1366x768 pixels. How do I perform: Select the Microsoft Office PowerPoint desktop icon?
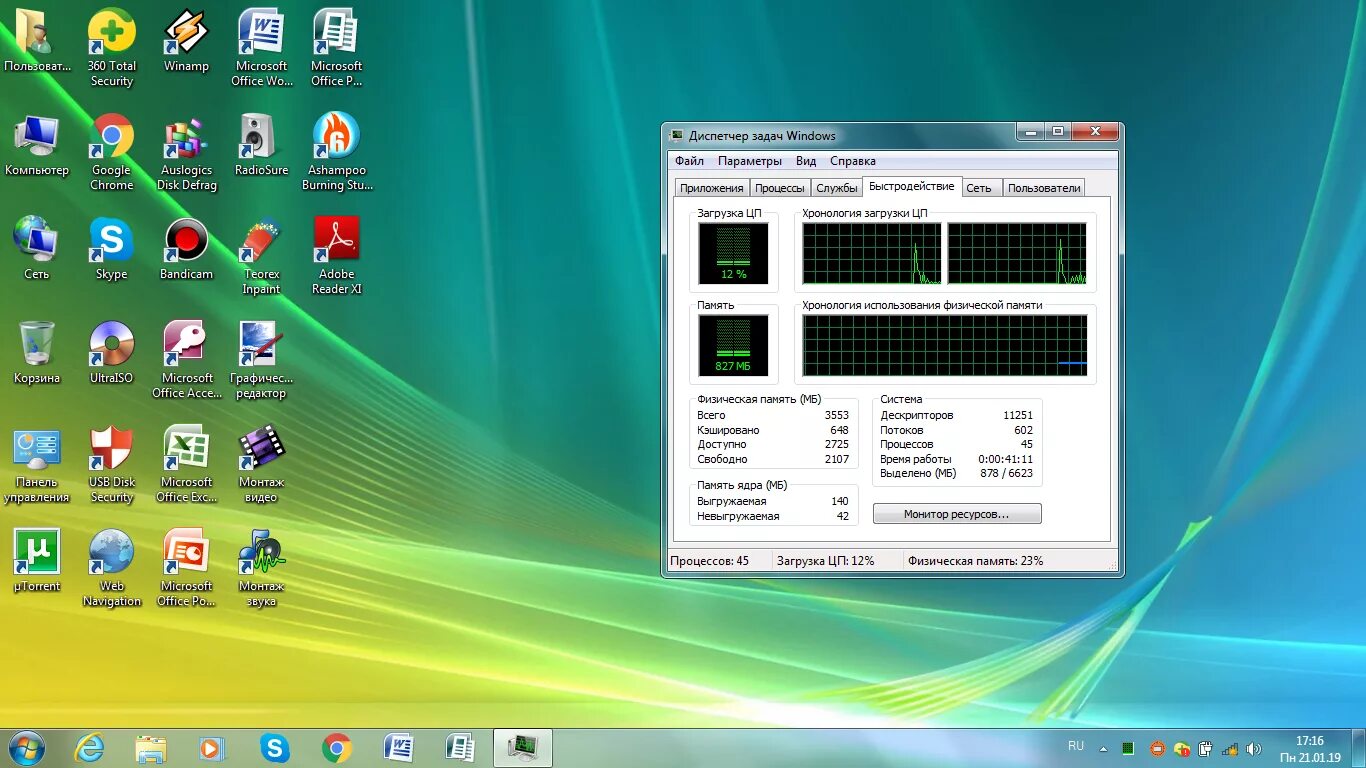click(x=186, y=568)
